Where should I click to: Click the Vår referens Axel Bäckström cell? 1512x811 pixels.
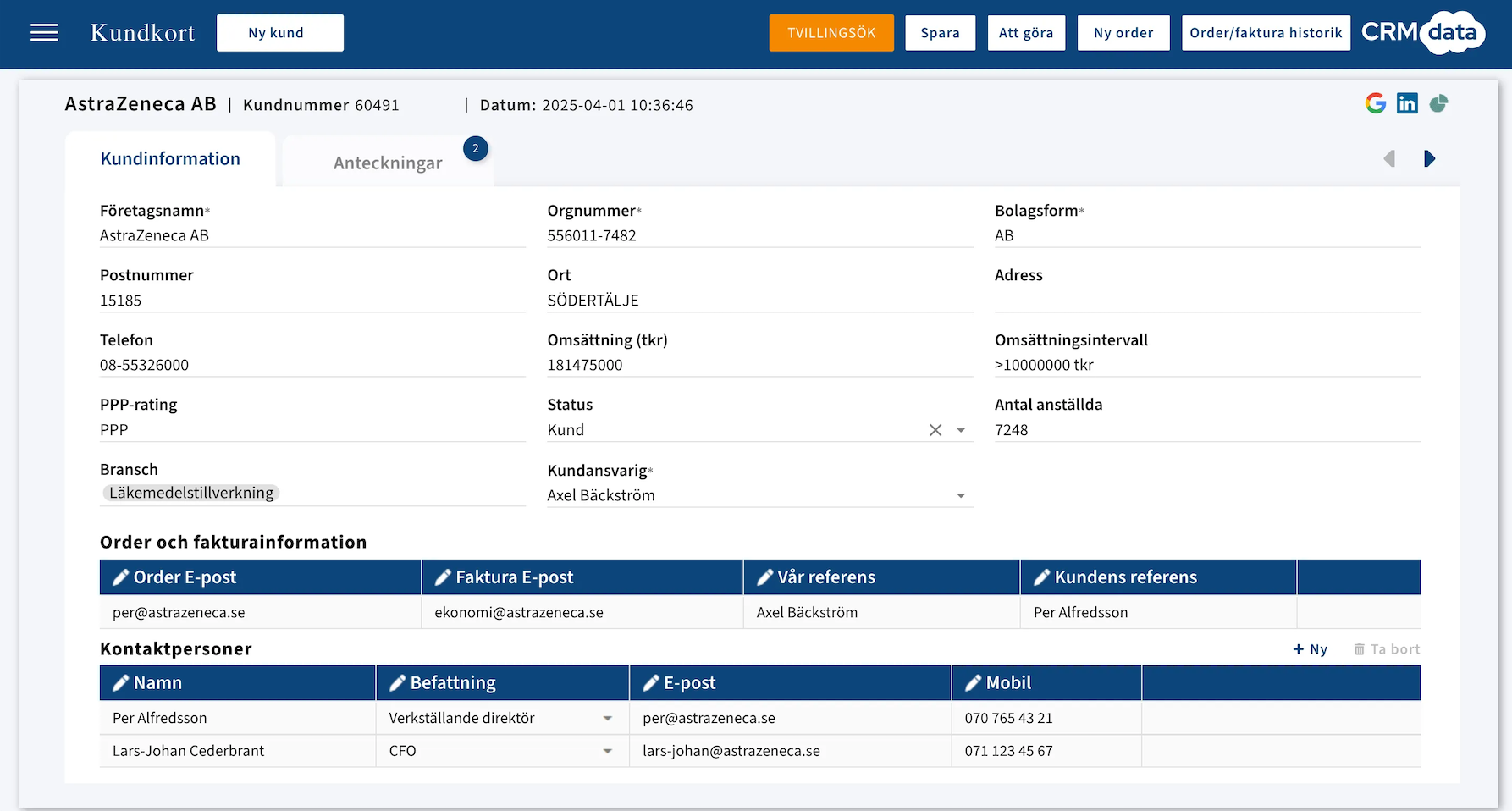click(x=881, y=613)
